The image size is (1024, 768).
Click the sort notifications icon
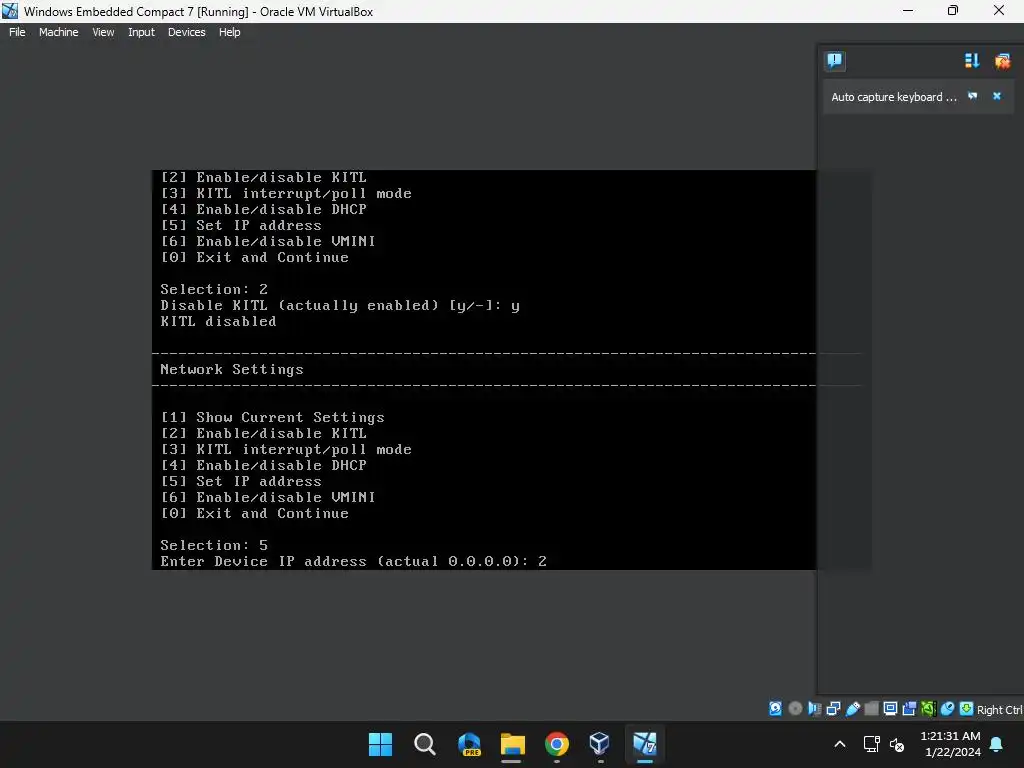(972, 61)
